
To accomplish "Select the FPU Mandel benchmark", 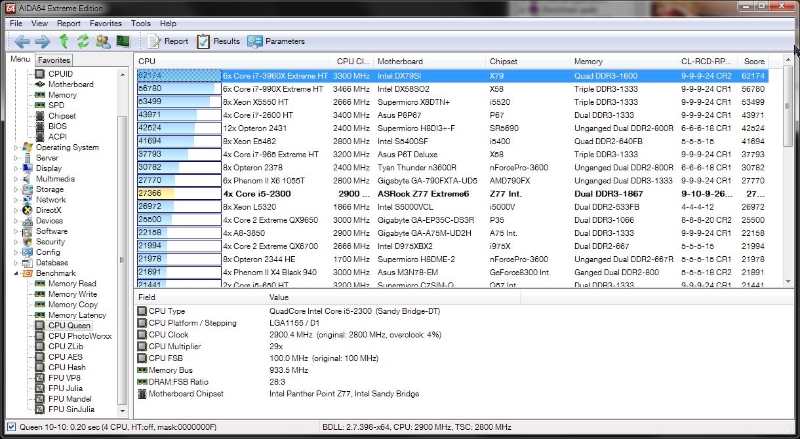I will [69, 399].
